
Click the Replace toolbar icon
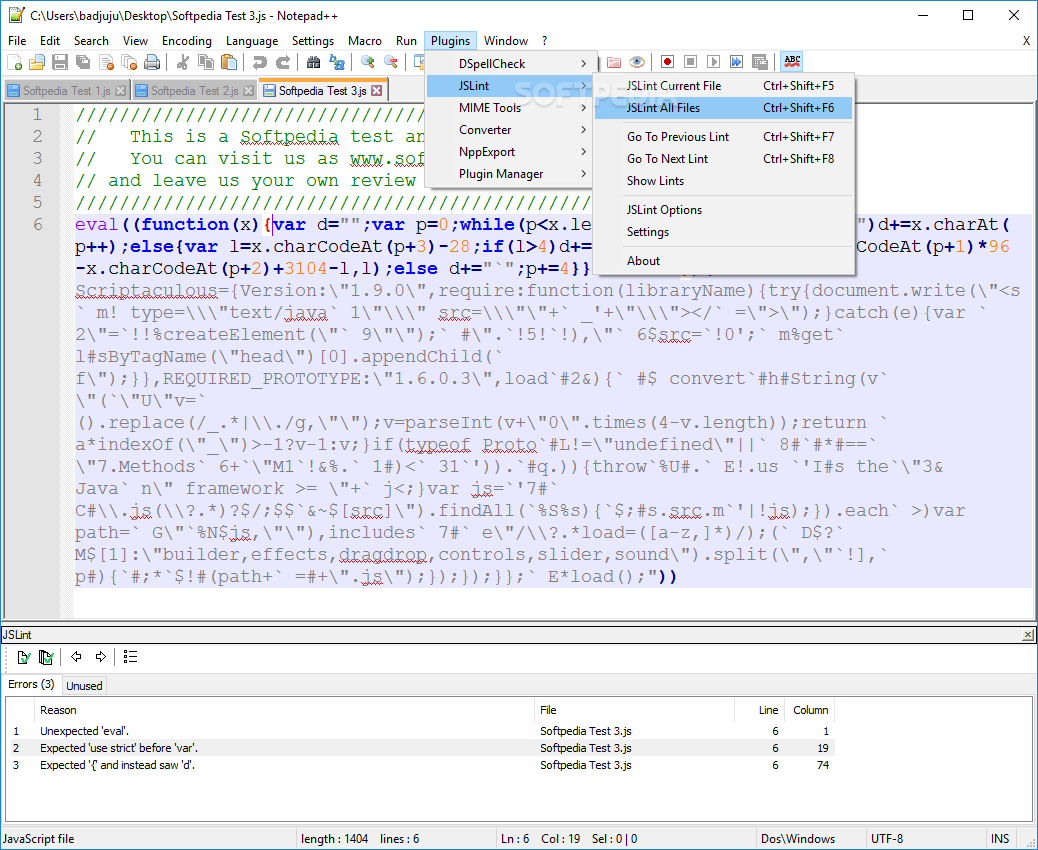click(x=337, y=62)
